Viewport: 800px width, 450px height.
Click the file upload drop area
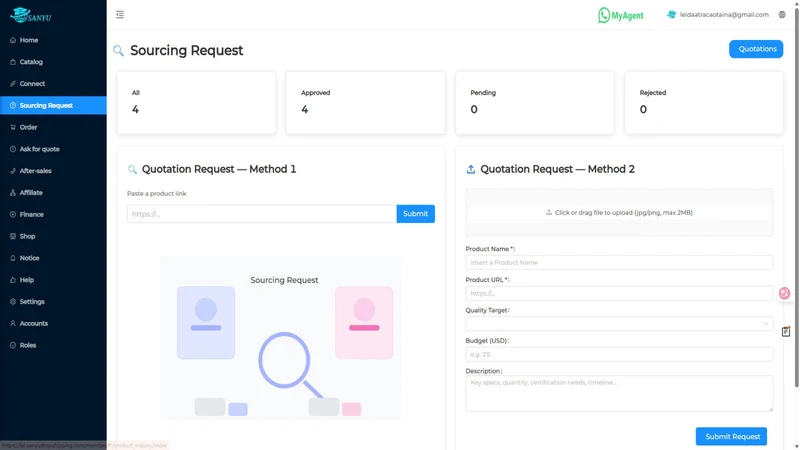[x=619, y=212]
